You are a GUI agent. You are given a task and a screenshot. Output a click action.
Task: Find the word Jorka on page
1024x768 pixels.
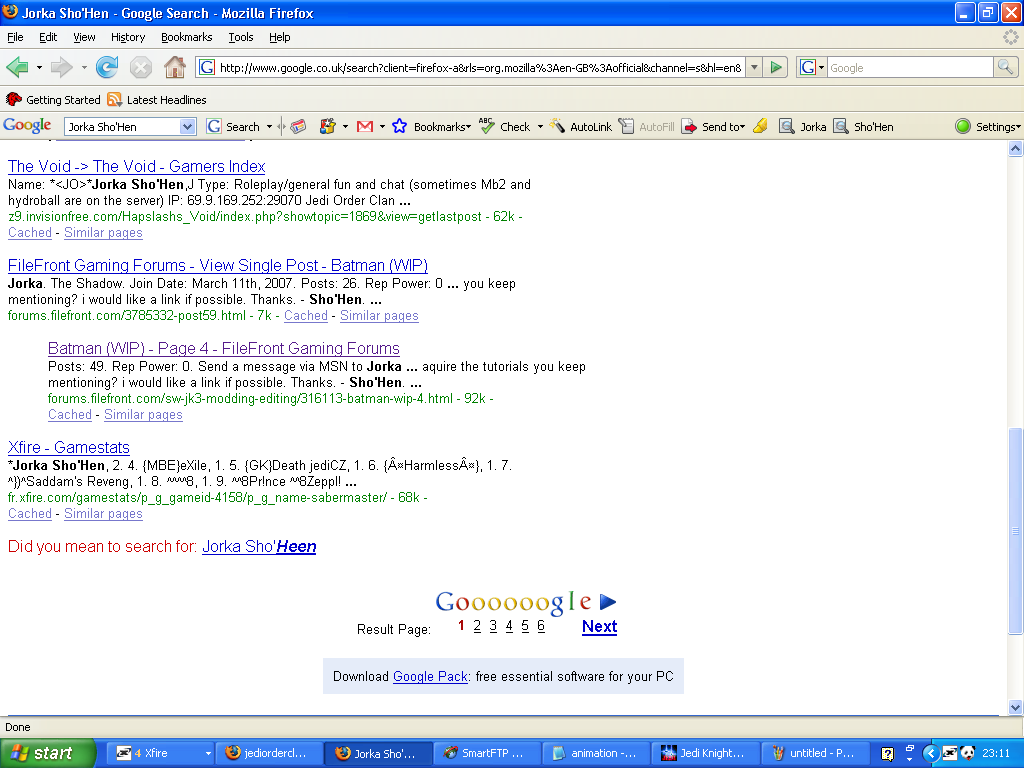[803, 127]
